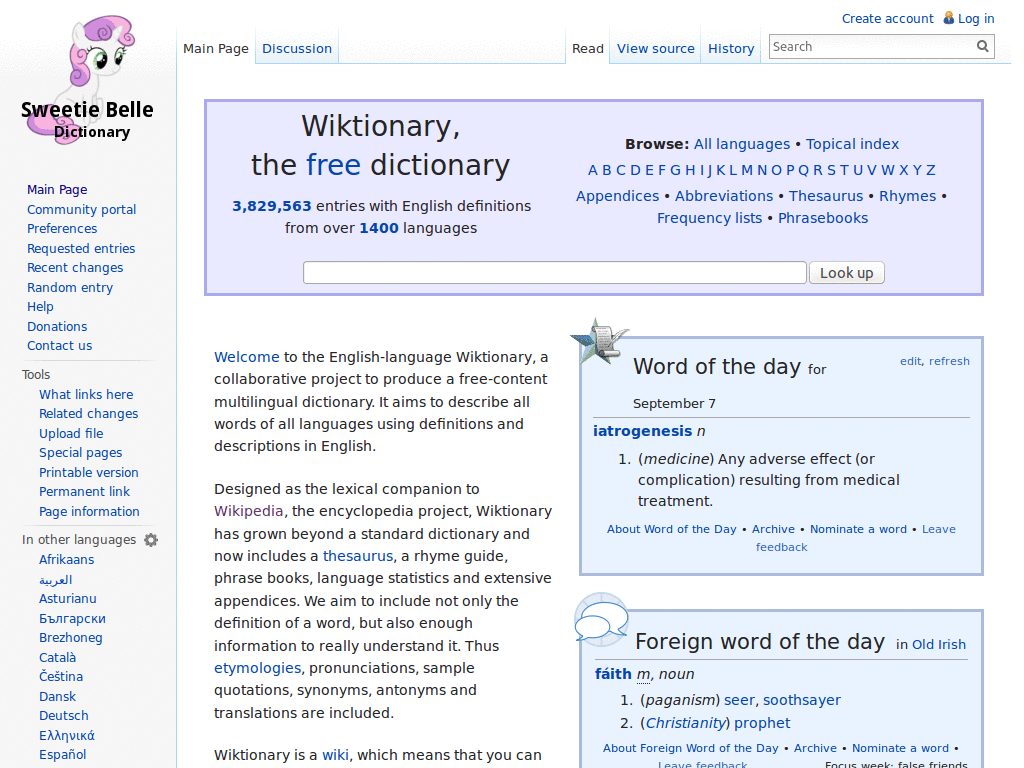Switch to Español language version
The image size is (1024, 768).
click(x=63, y=754)
